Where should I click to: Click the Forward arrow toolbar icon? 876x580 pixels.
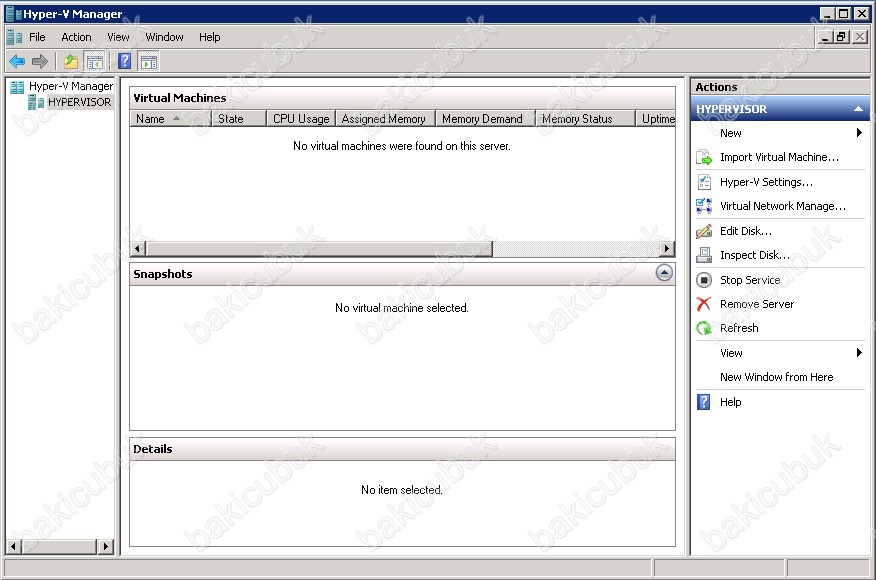point(40,61)
